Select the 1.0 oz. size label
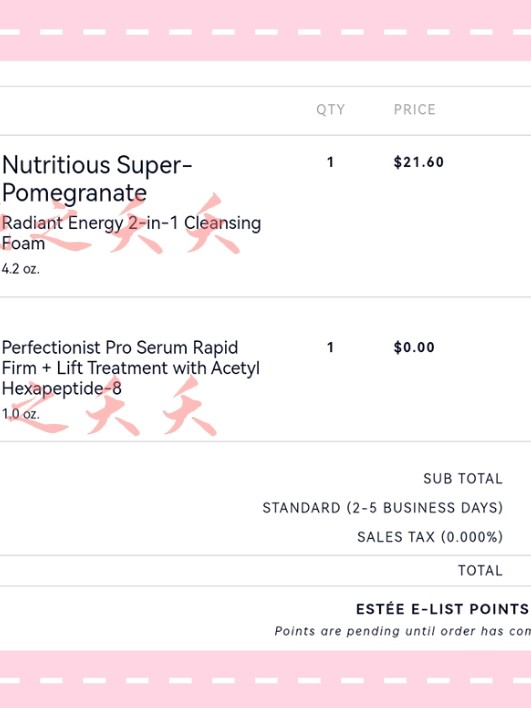Image resolution: width=531 pixels, height=708 pixels. (21, 414)
